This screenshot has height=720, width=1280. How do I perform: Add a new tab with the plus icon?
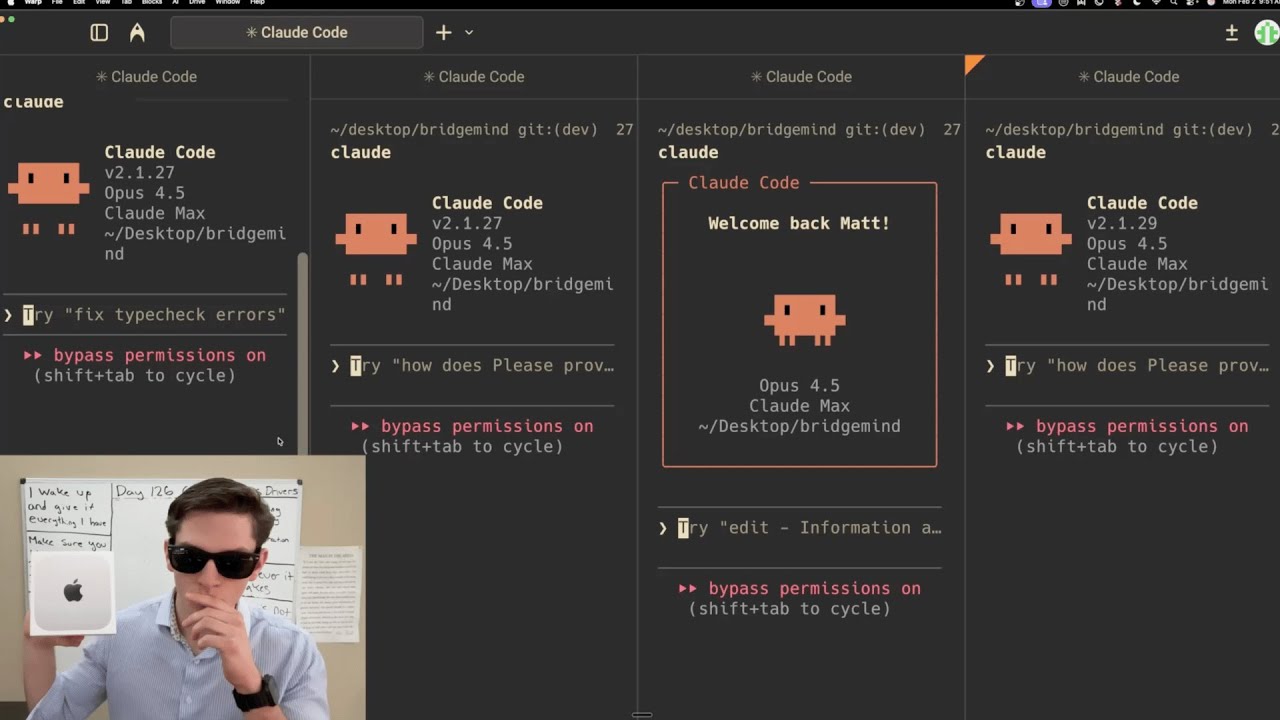443,32
